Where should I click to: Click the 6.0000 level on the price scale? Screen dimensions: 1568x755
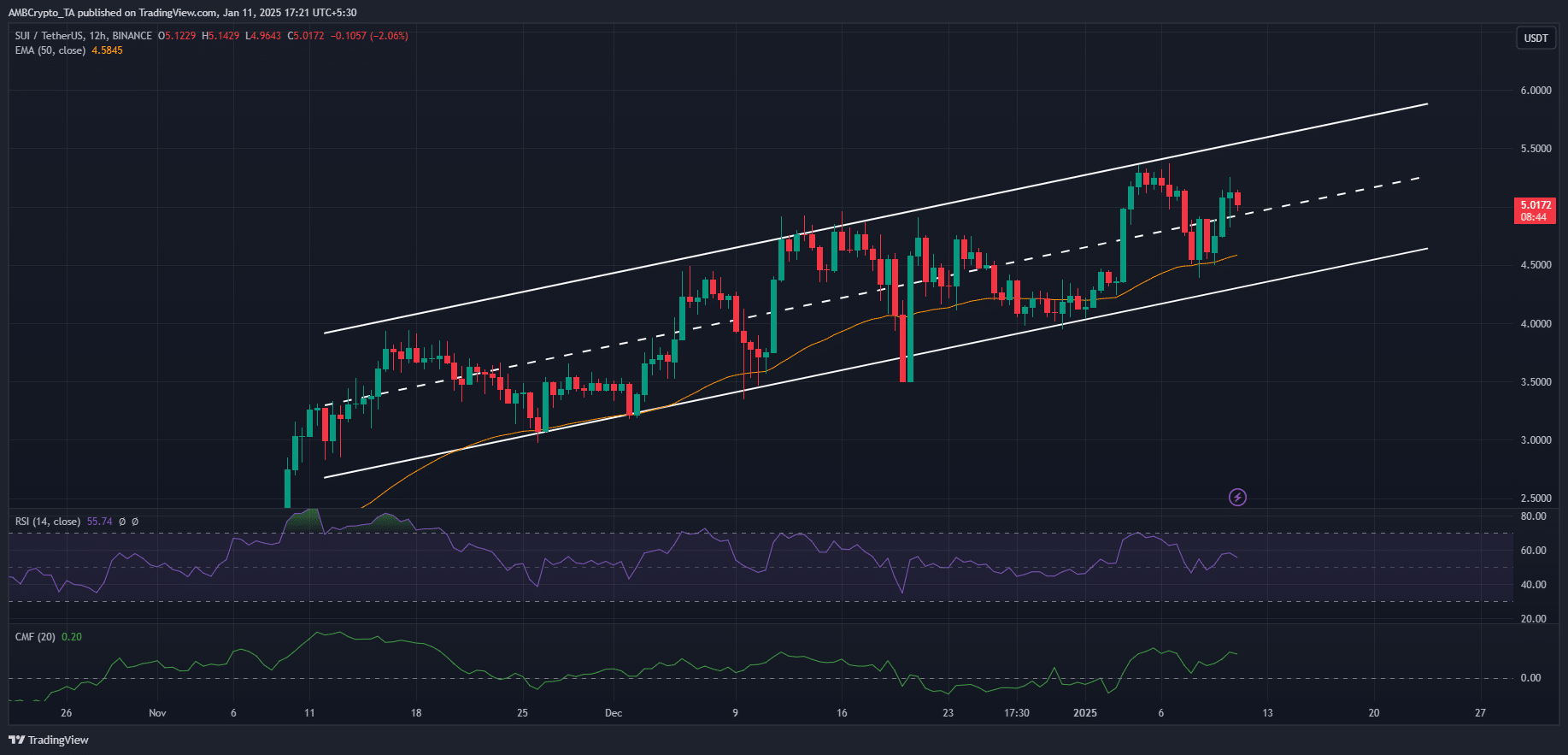(1536, 91)
